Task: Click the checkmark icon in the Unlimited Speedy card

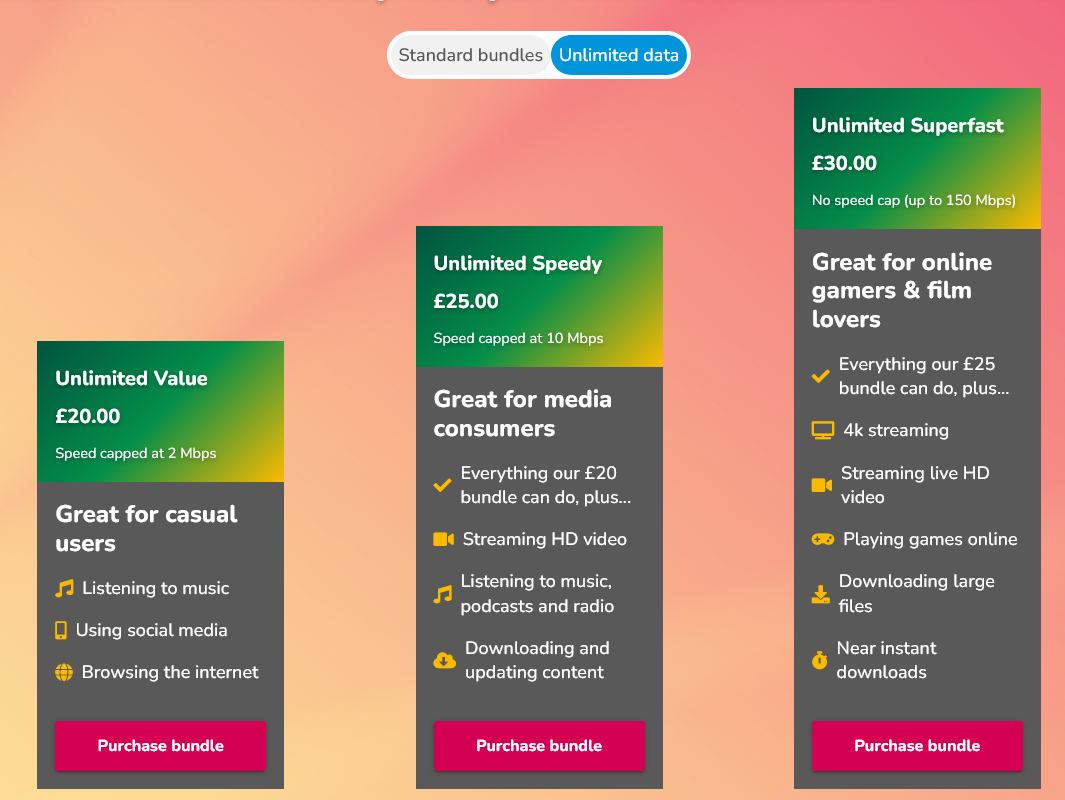Action: (442, 485)
